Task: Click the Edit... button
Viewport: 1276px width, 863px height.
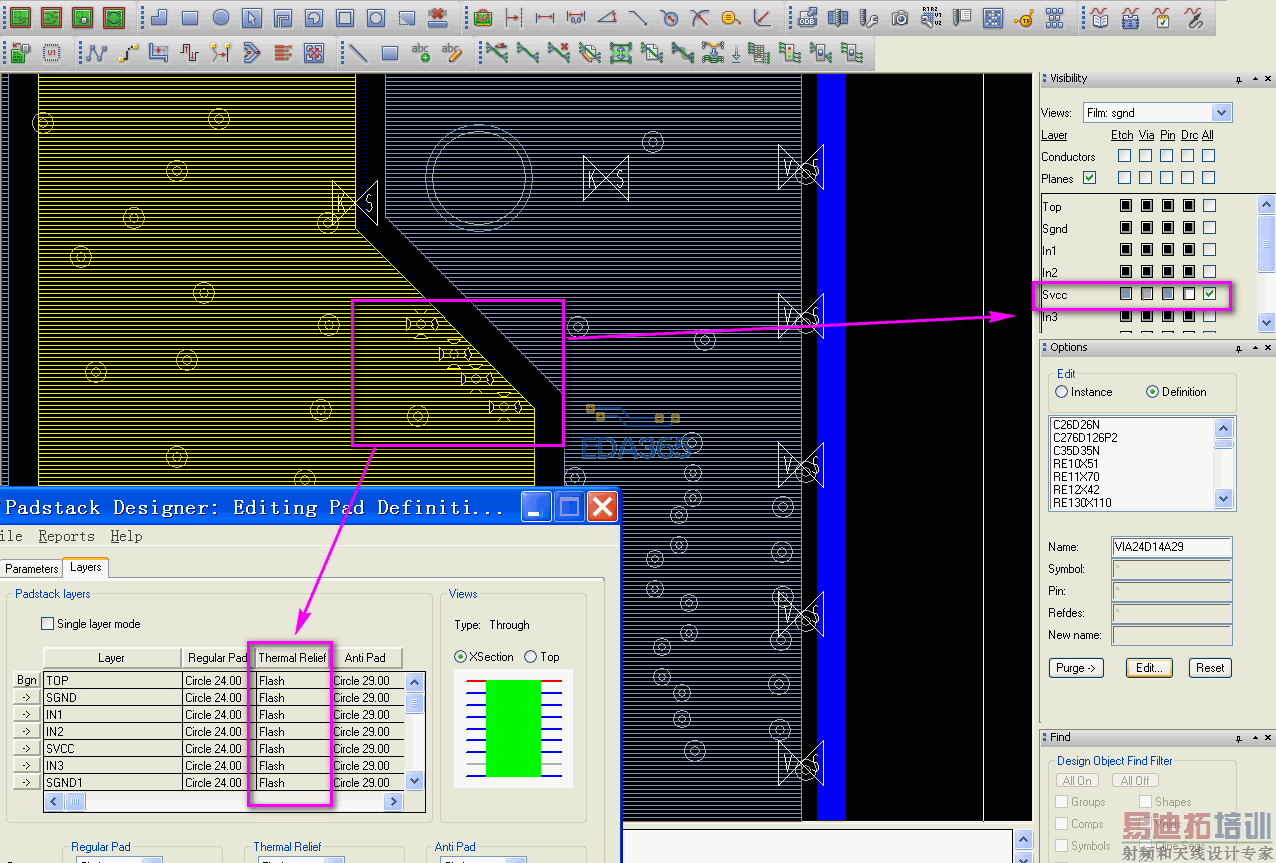Action: [1151, 668]
